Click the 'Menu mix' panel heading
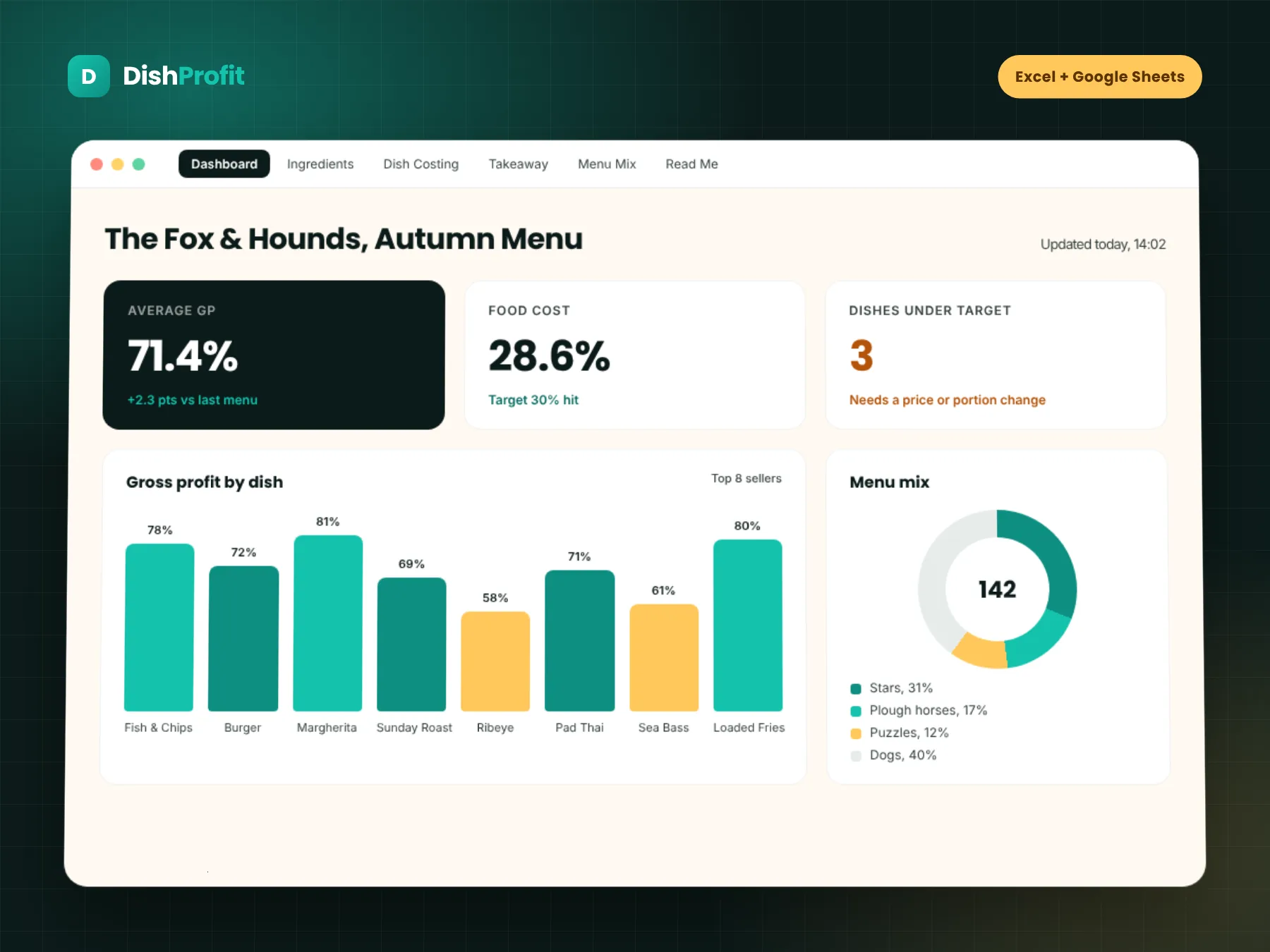Image resolution: width=1270 pixels, height=952 pixels. point(890,482)
